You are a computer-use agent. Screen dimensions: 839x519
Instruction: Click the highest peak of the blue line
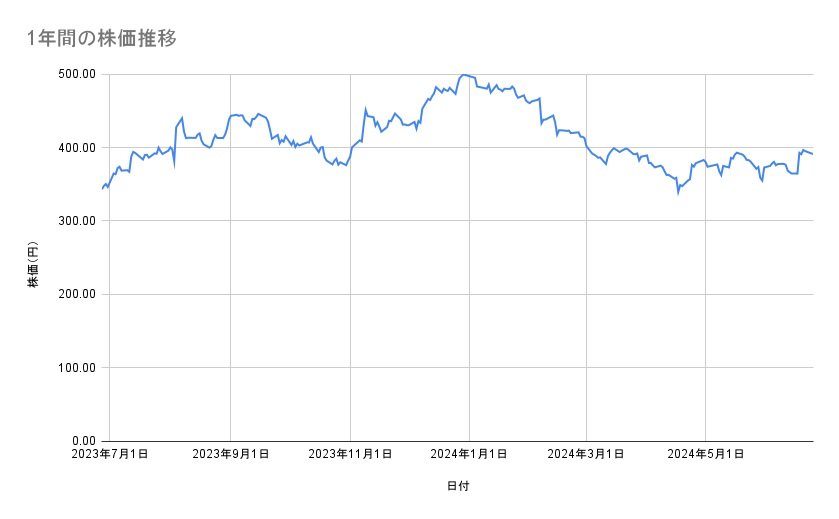pyautogui.click(x=462, y=75)
